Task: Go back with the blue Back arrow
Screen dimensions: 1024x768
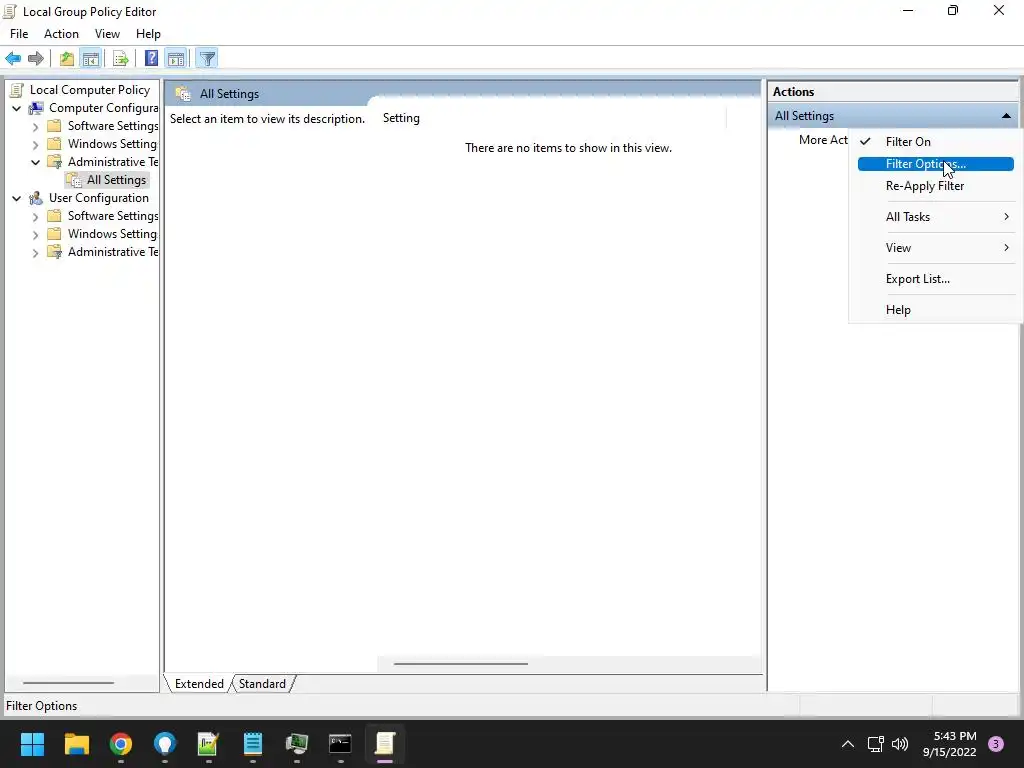Action: click(x=13, y=59)
